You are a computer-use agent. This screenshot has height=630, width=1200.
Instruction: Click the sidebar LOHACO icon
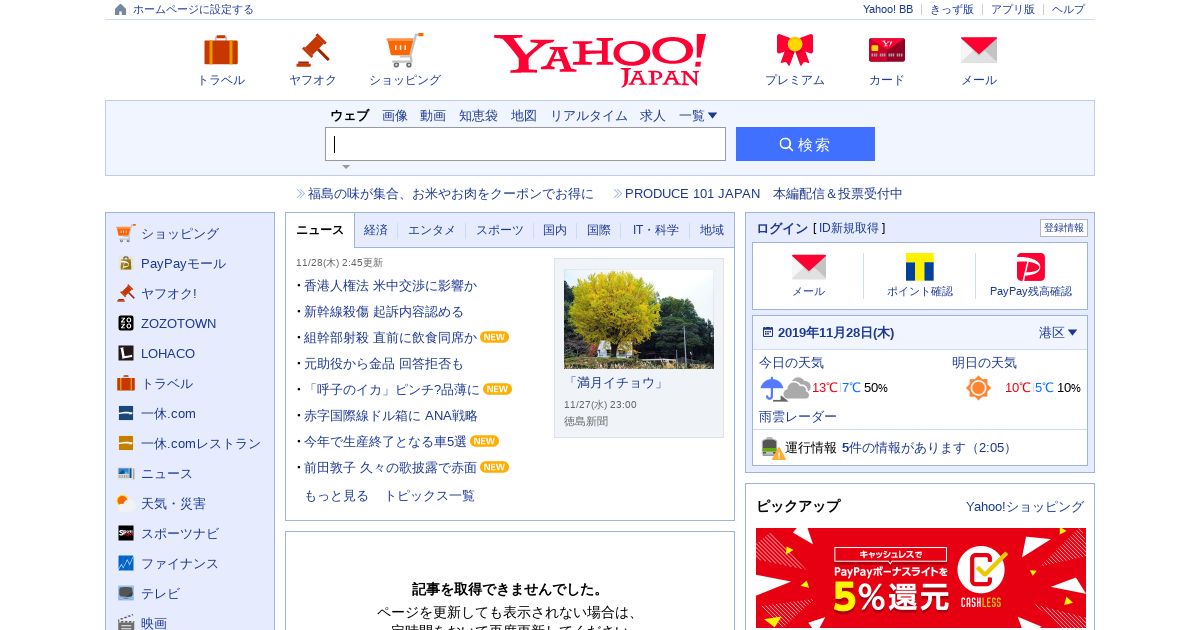125,353
